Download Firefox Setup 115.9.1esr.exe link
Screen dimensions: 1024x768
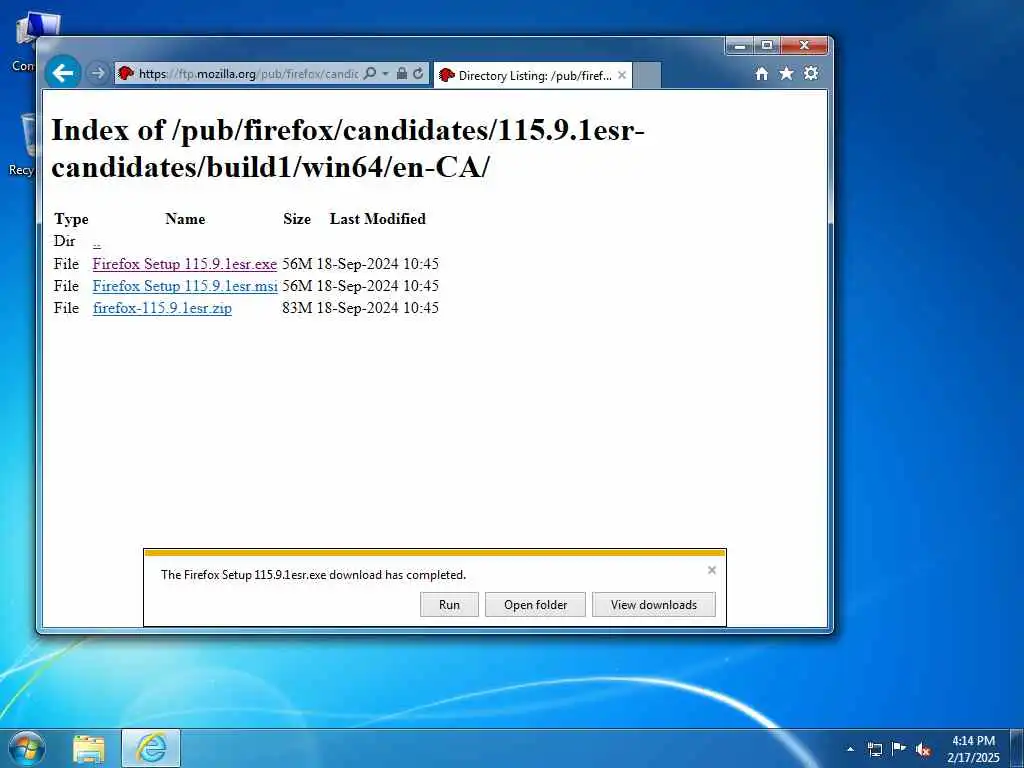coord(185,264)
